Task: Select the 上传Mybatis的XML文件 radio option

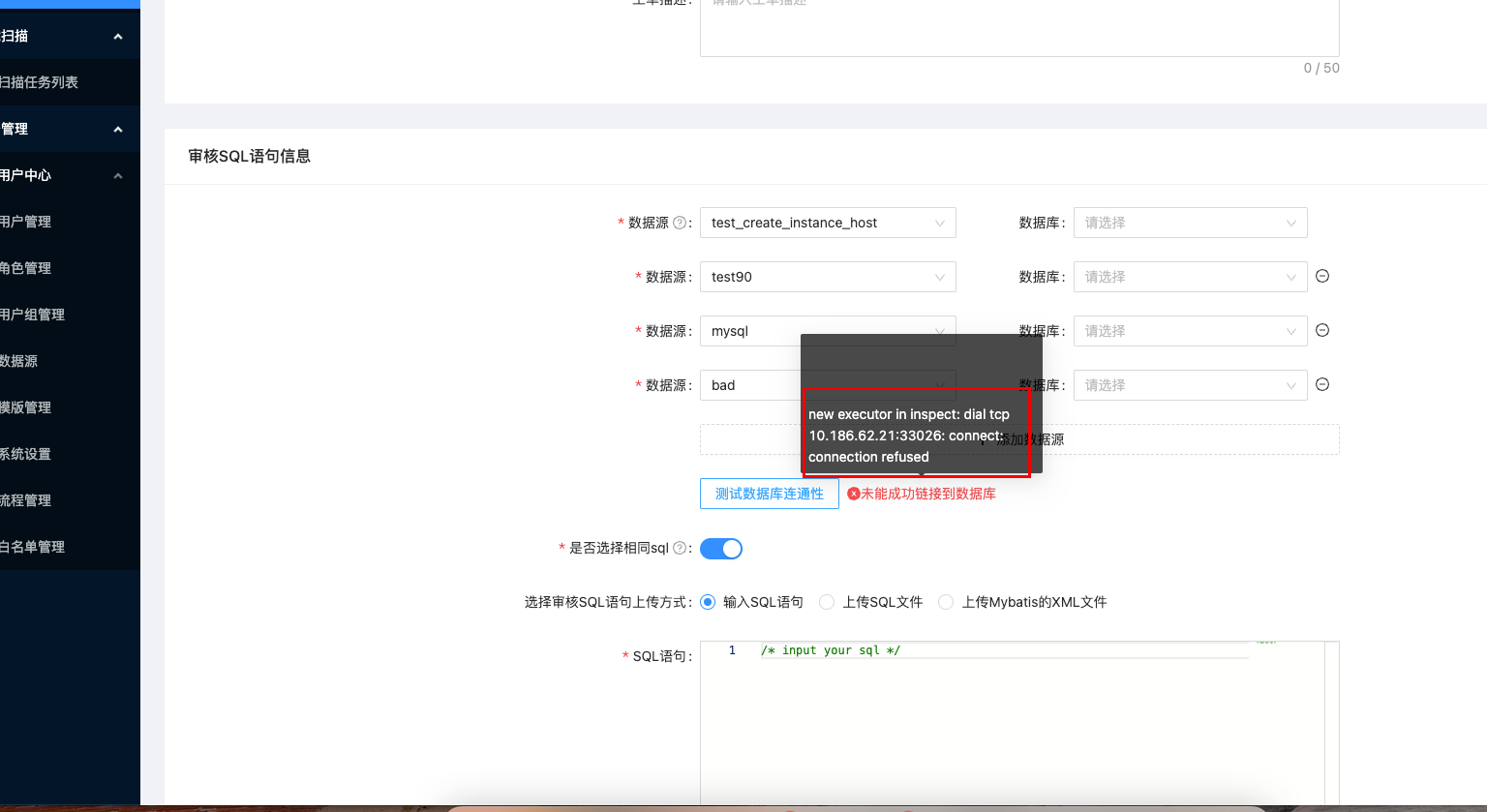Action: tap(945, 602)
